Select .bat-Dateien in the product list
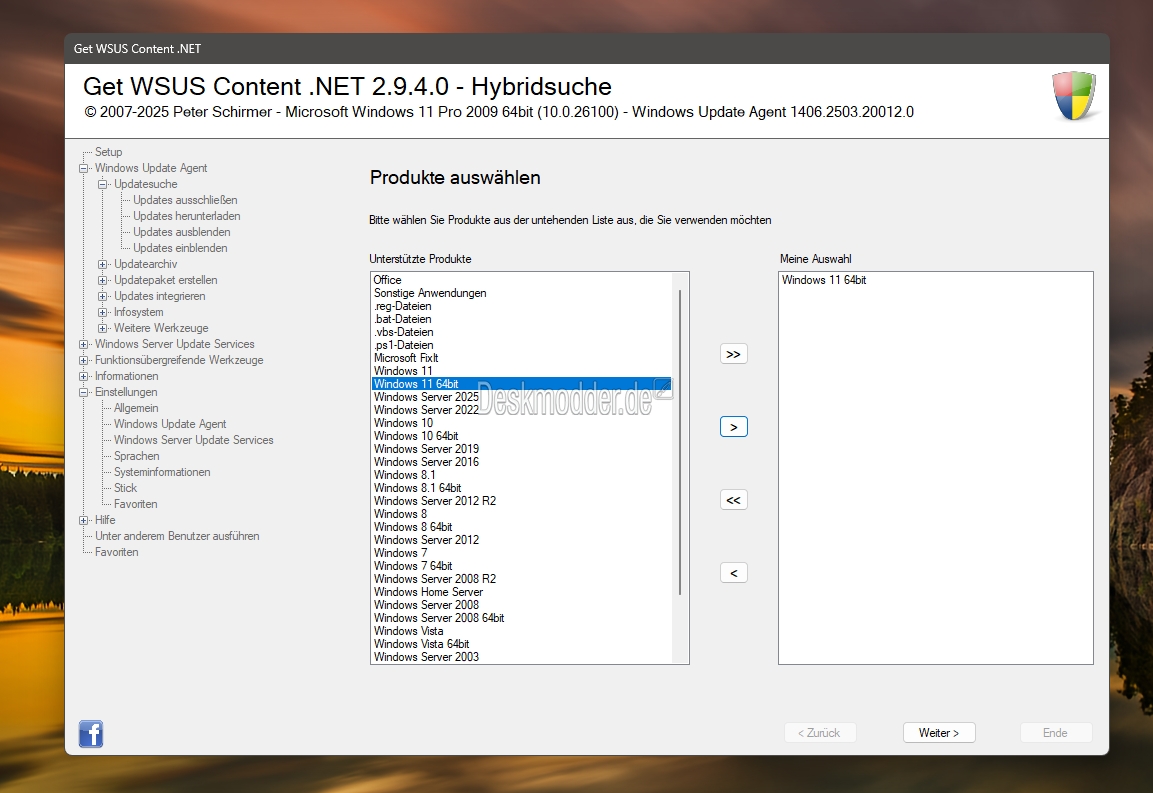The width and height of the screenshot is (1153, 793). pos(521,319)
